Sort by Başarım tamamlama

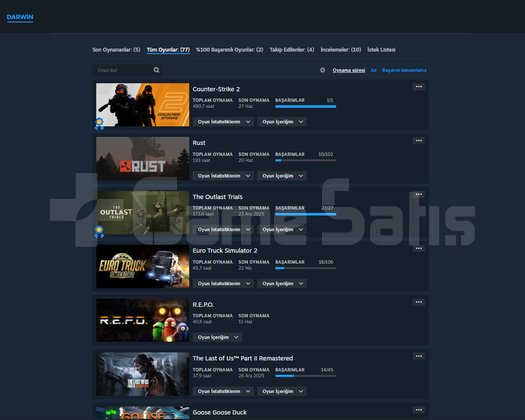click(x=404, y=70)
